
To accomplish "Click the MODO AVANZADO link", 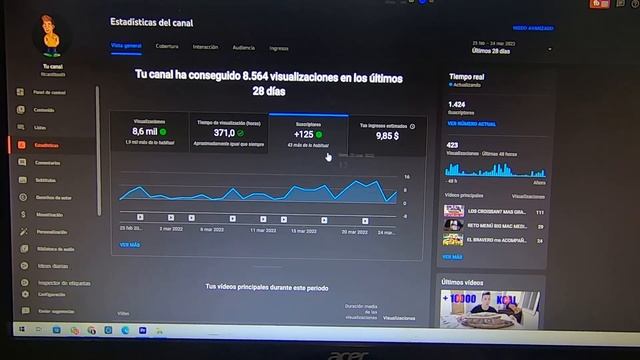I will (533, 28).
